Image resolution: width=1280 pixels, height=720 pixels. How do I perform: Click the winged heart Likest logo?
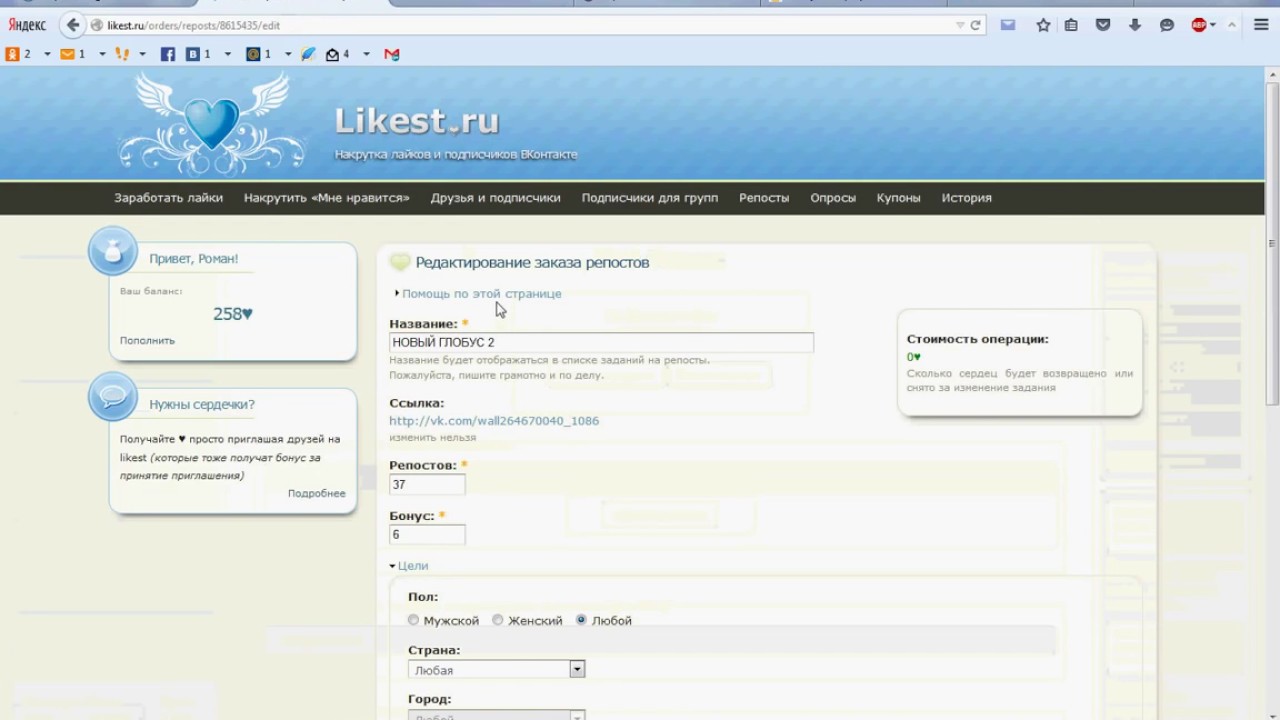pos(211,123)
